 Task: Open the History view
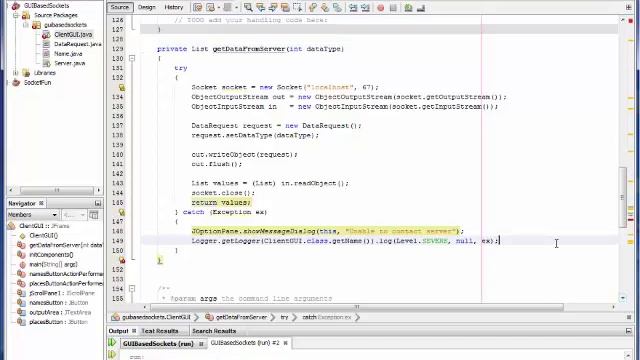(x=173, y=7)
